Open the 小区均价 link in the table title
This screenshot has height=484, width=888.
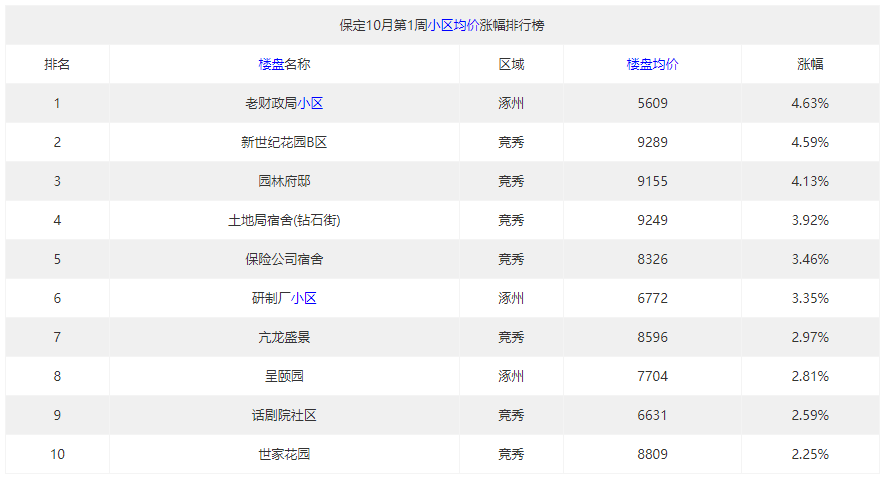coord(454,25)
